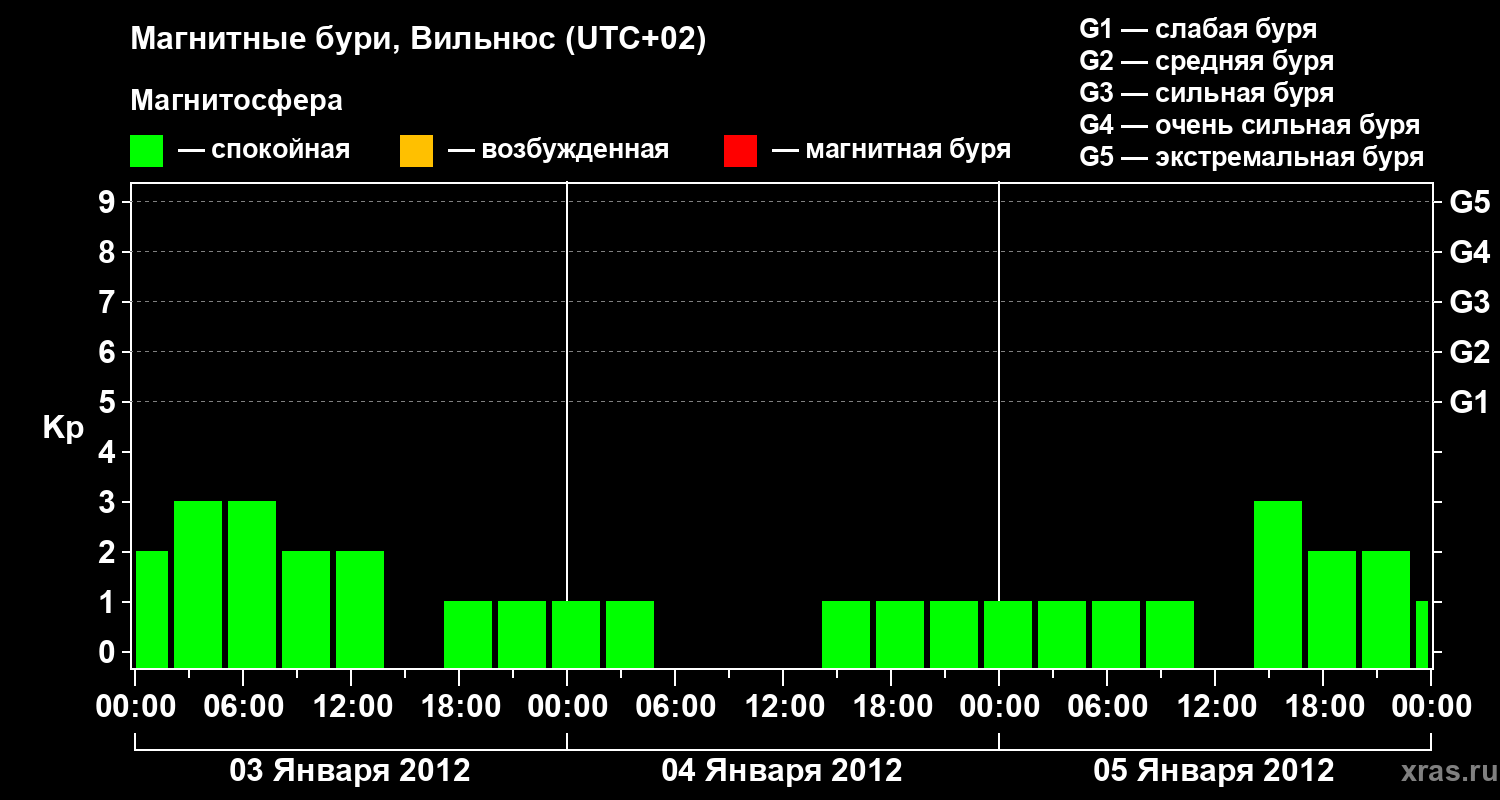1500x800 pixels.
Task: Select the 'G1 — слабая буря' description
Action: click(1198, 29)
